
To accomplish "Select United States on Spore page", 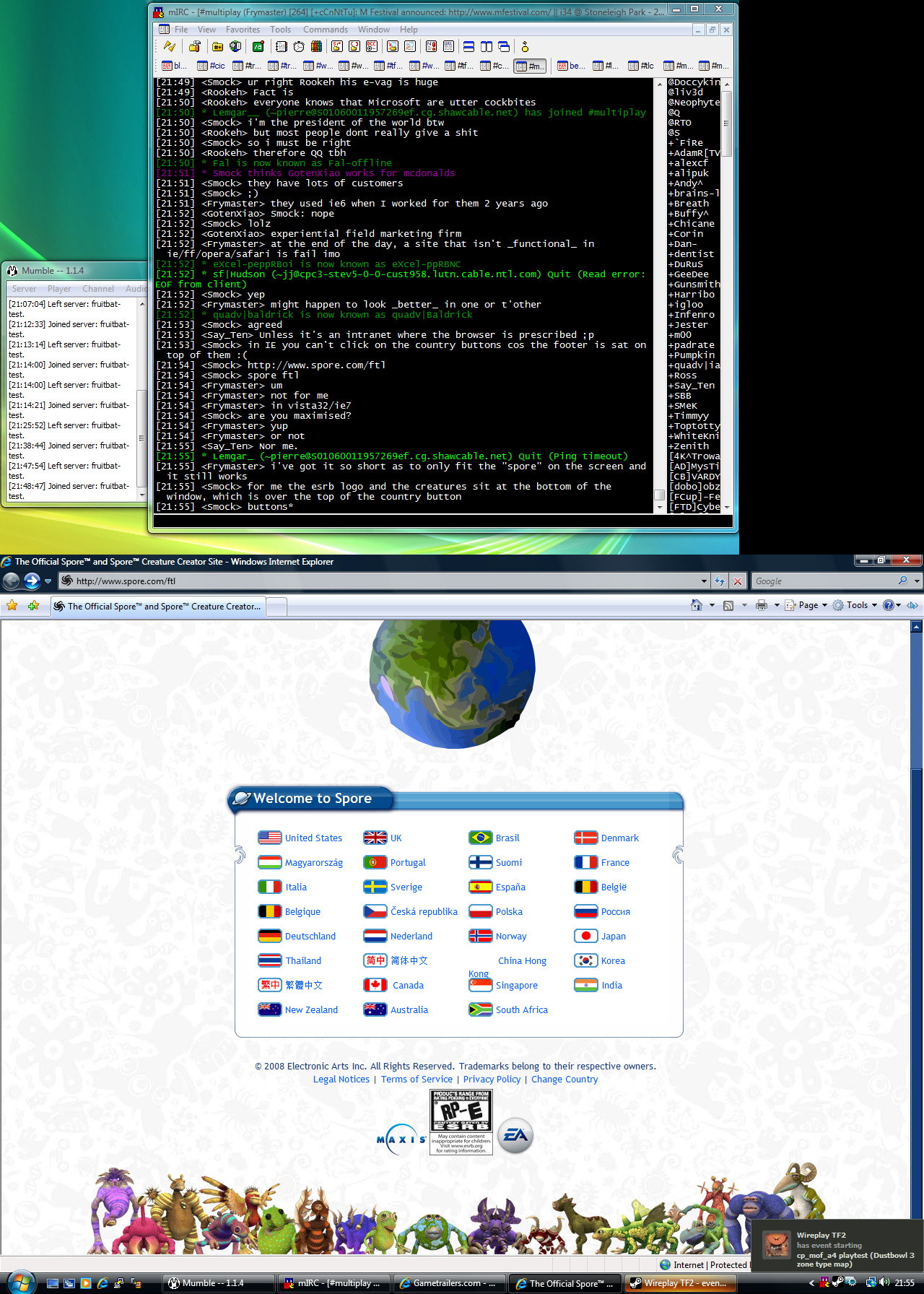I will pos(313,838).
